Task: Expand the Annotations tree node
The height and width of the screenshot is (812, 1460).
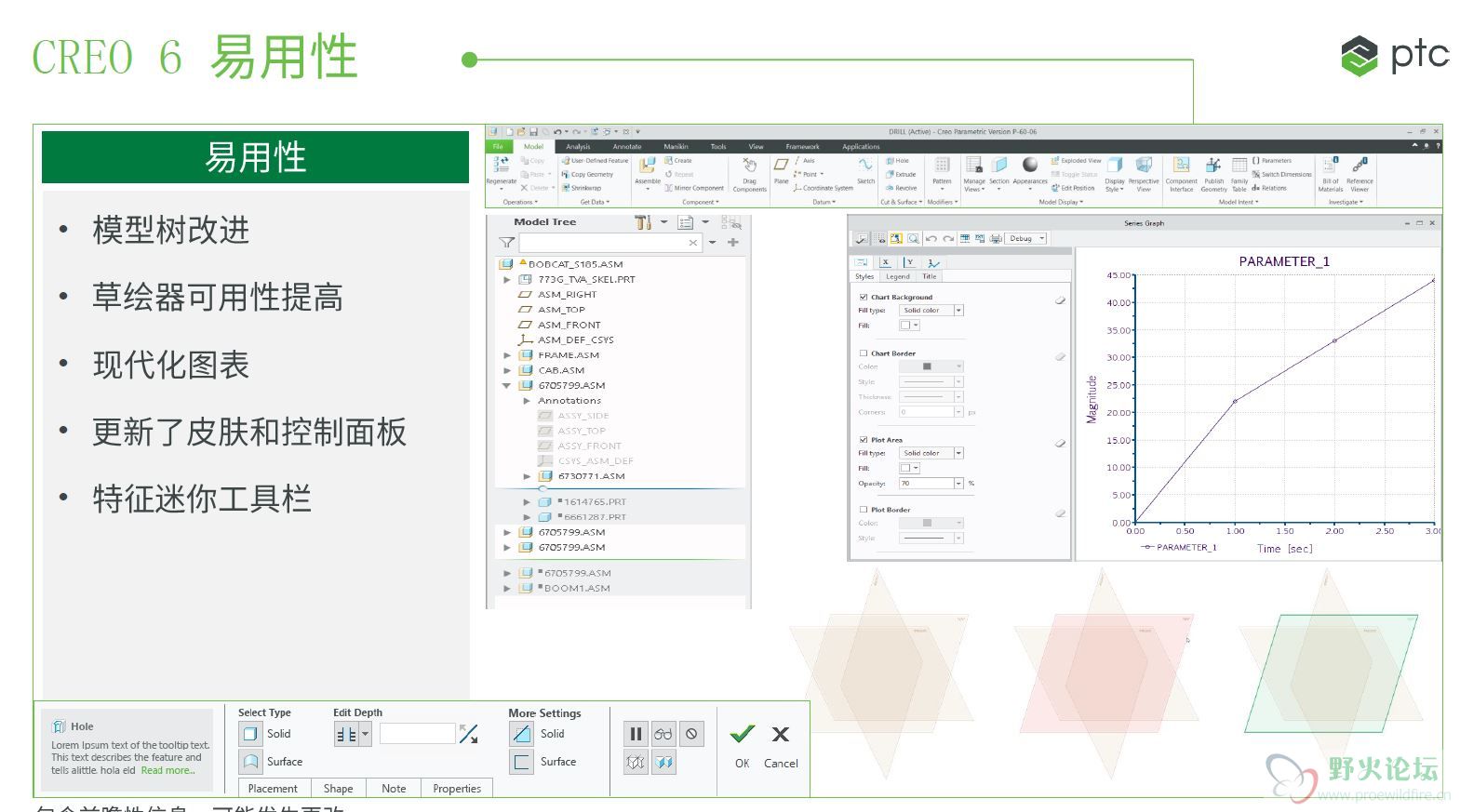Action: coord(527,401)
